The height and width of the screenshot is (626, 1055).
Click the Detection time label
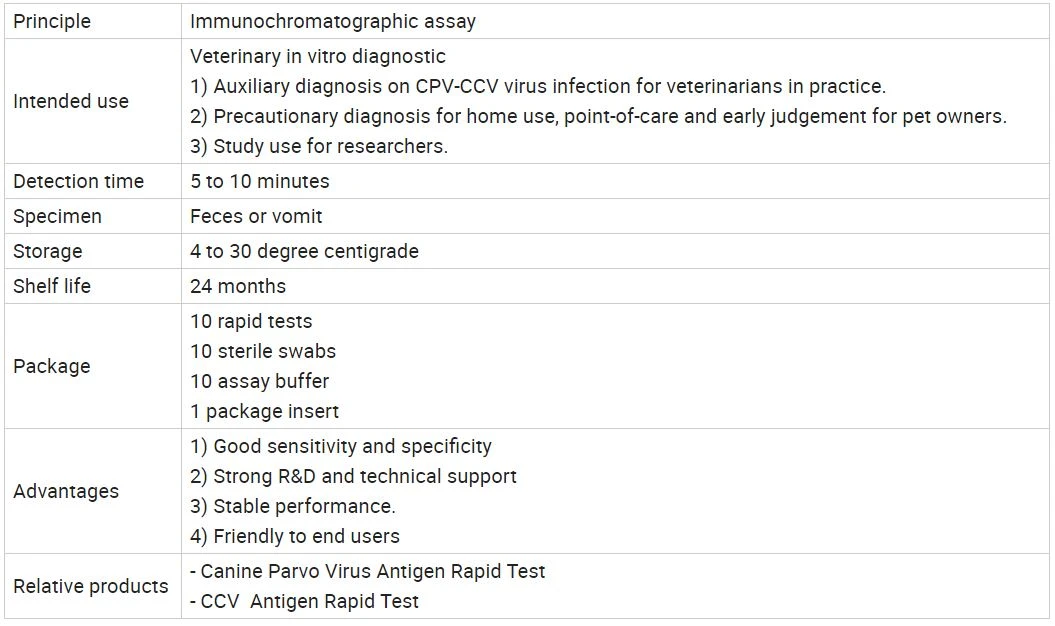click(x=78, y=182)
